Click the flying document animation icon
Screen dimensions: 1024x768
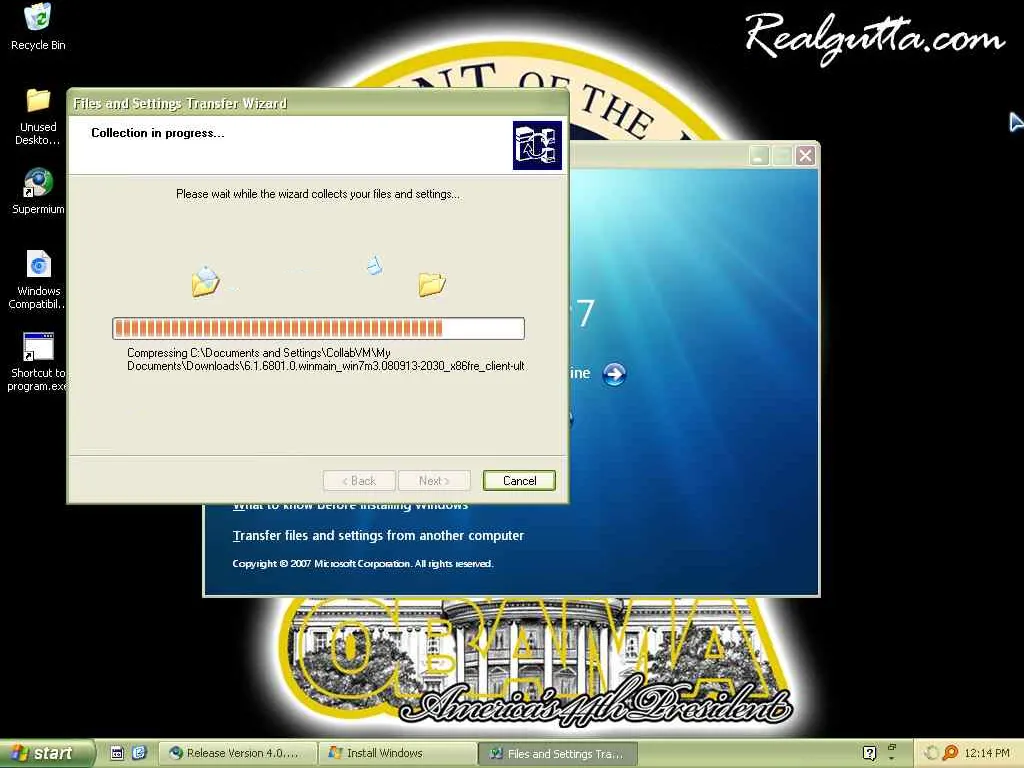(x=374, y=265)
